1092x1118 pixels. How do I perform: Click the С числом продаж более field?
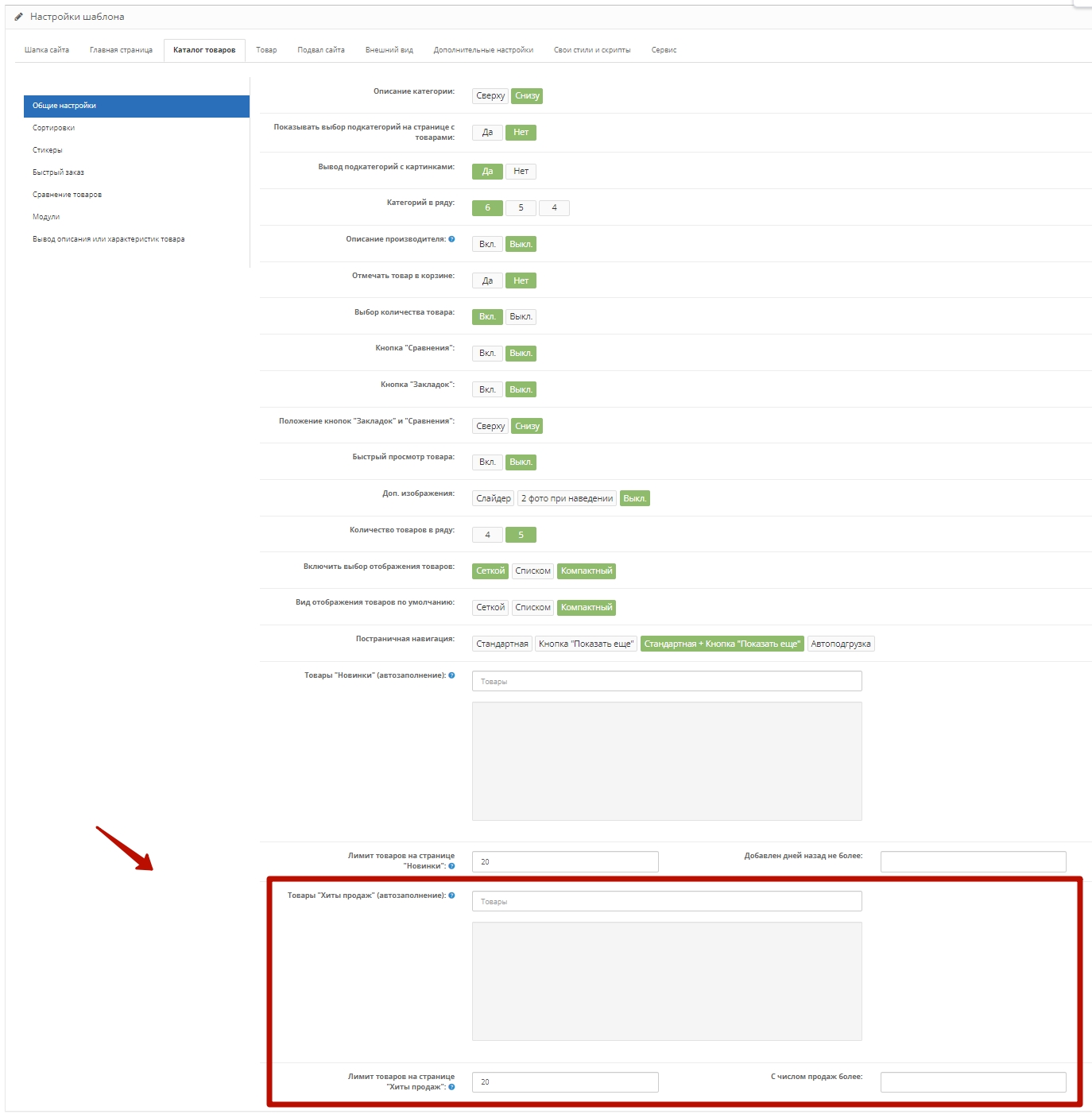pos(973,1082)
